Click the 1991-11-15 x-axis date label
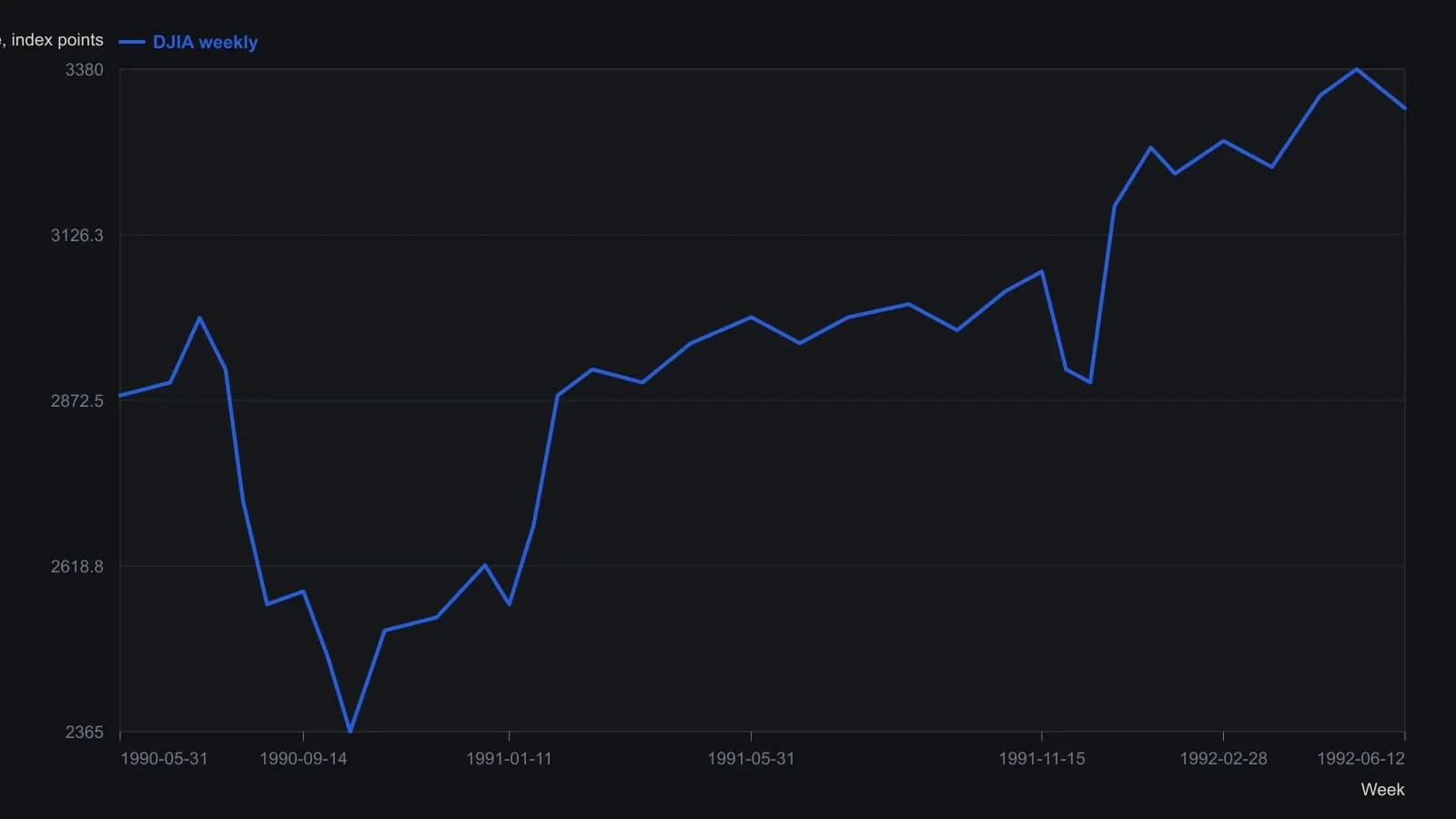This screenshot has width=1456, height=819. pyautogui.click(x=1042, y=759)
